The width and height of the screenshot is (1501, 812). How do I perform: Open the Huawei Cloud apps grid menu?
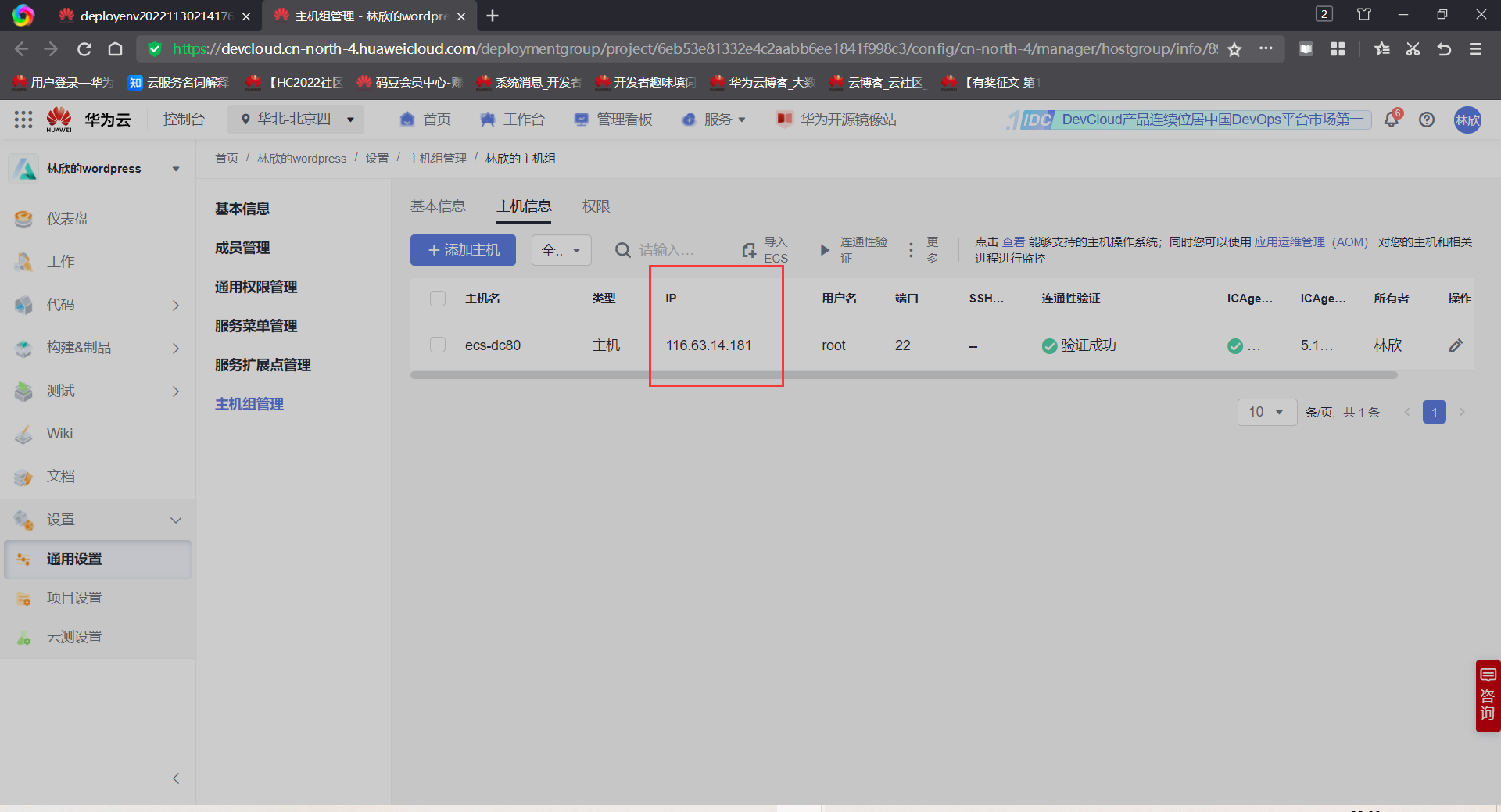point(23,120)
